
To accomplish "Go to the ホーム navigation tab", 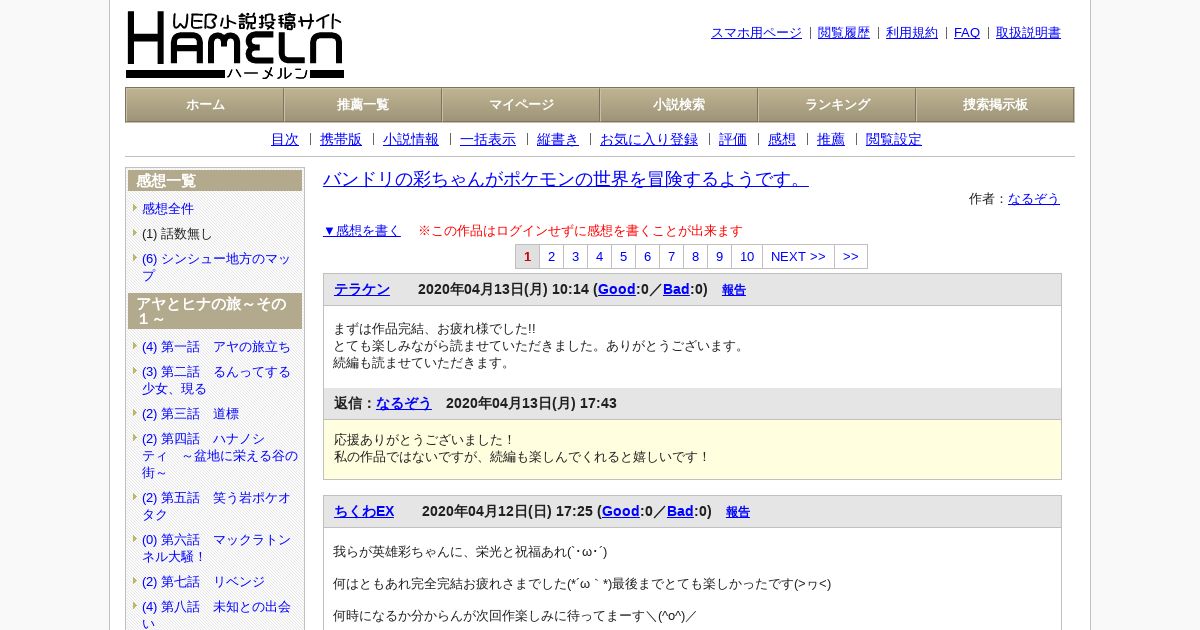I will click(x=205, y=105).
